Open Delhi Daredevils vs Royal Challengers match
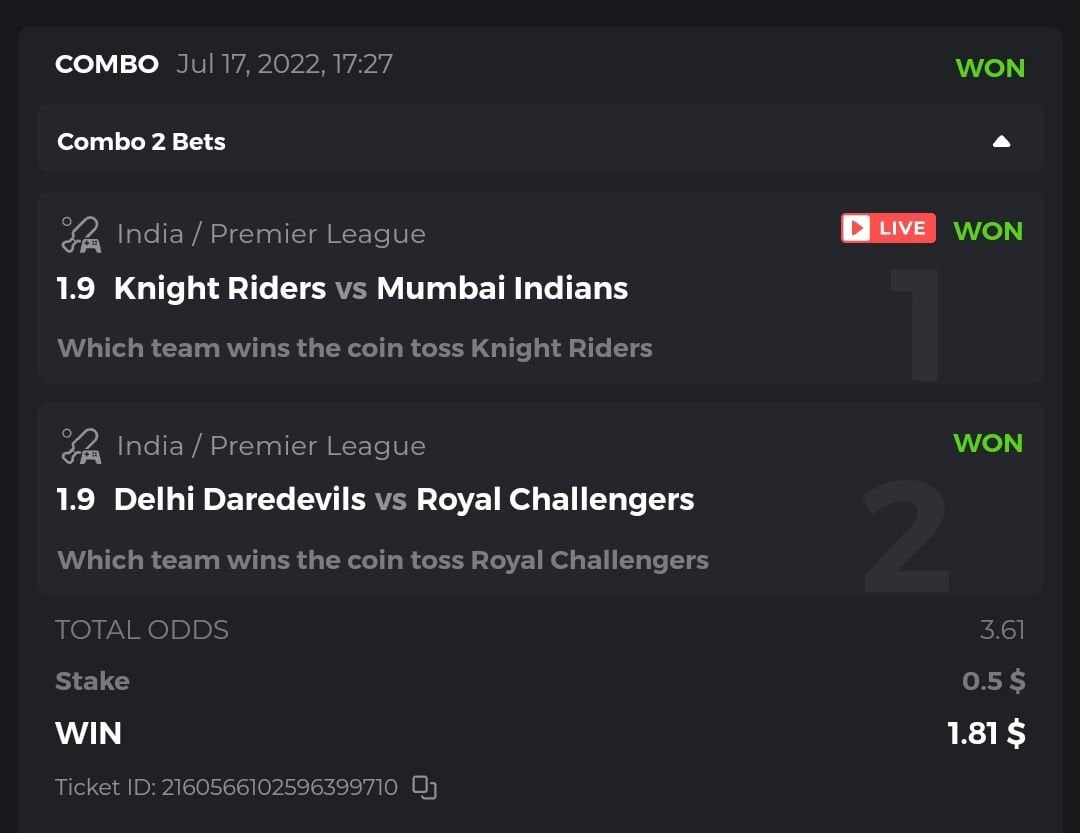 coord(404,500)
